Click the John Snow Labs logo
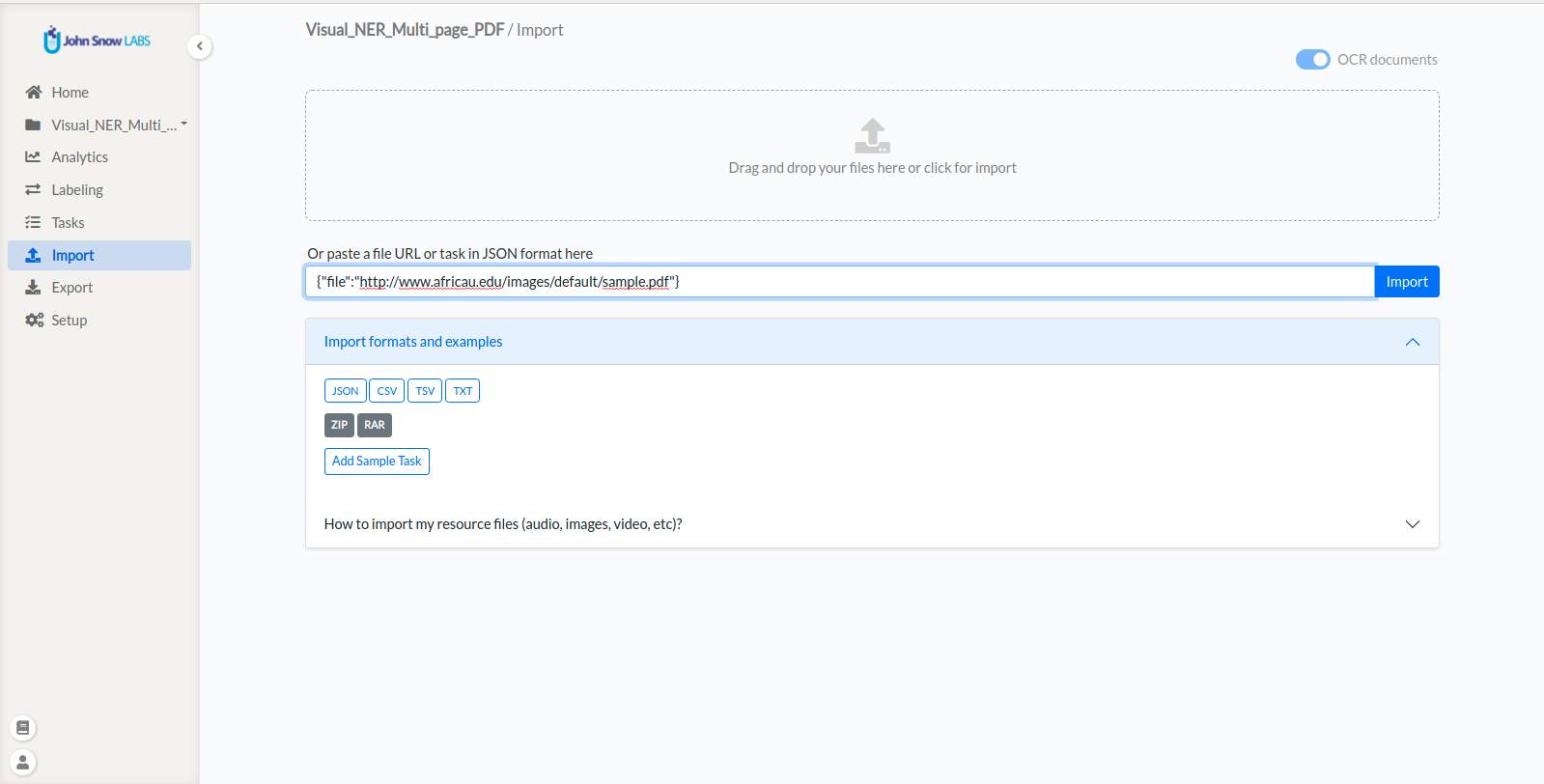The image size is (1544, 784). [97, 40]
